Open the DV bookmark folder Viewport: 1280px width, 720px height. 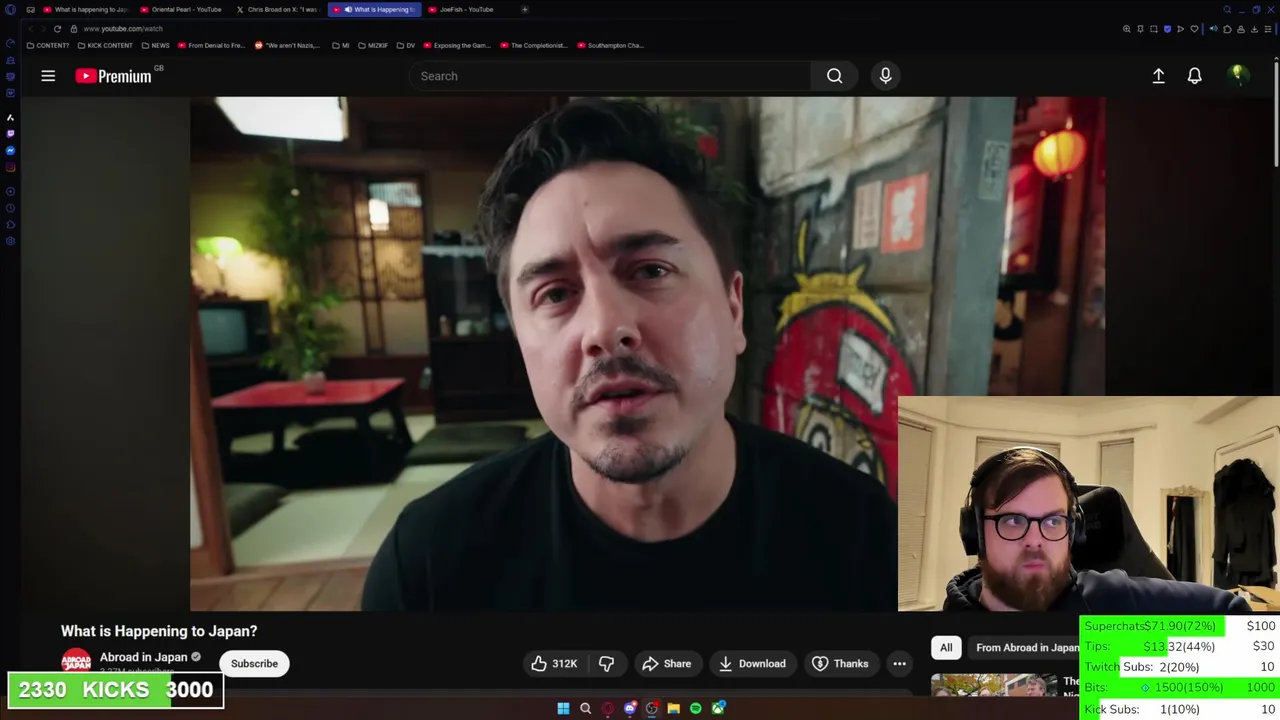tap(405, 45)
